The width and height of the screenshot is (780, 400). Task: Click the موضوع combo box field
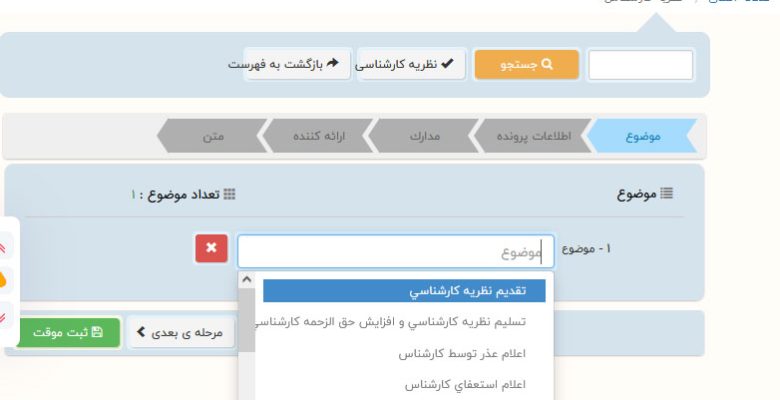point(395,252)
